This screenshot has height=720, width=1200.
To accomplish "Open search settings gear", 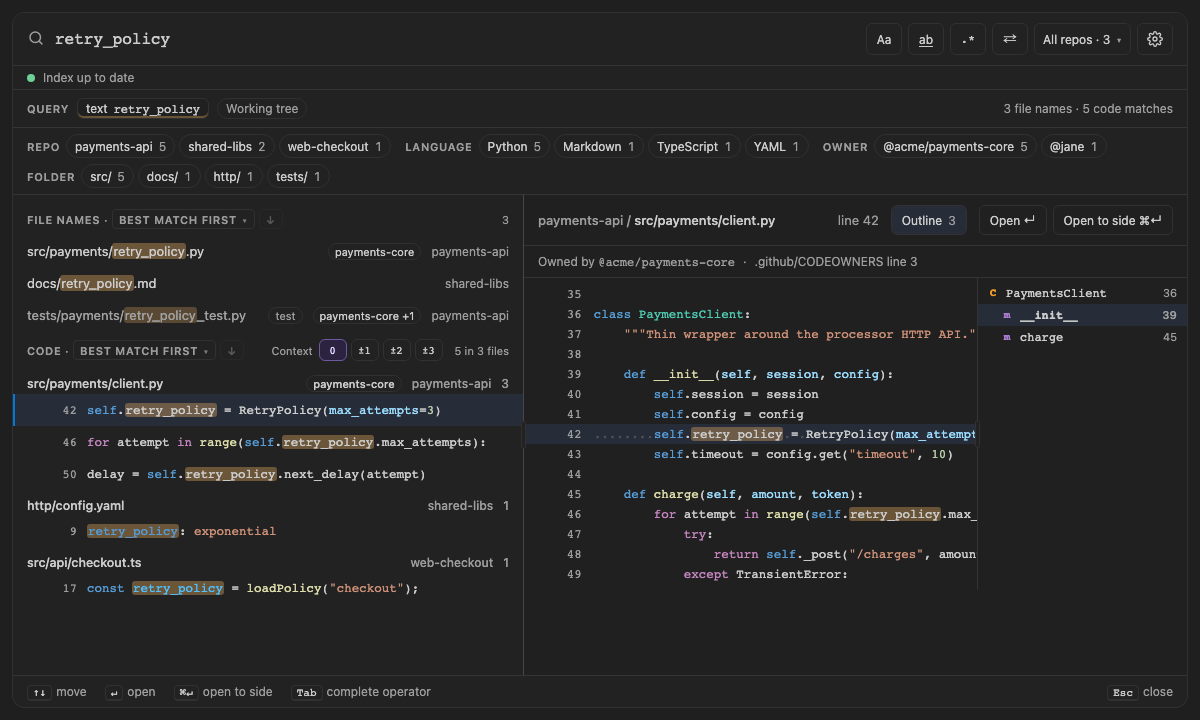I will click(x=1155, y=39).
